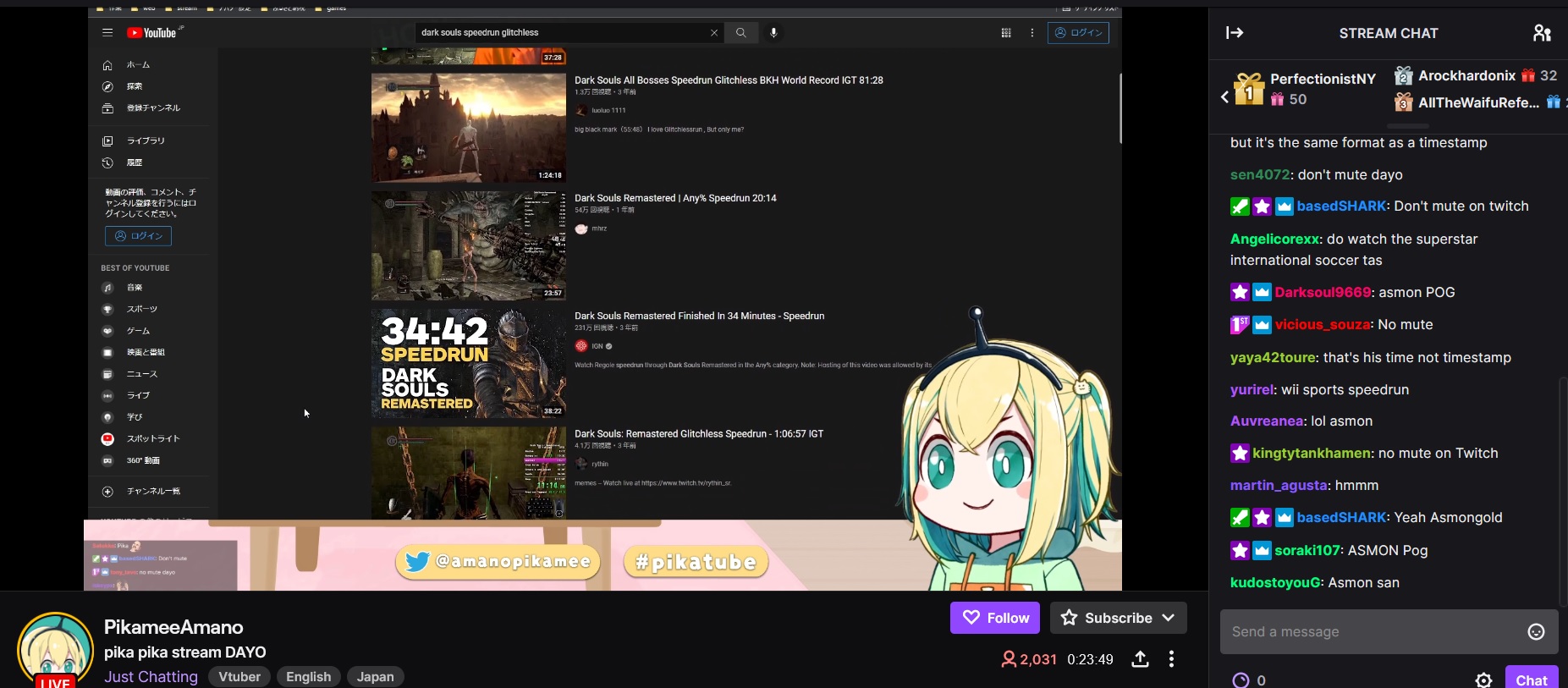The height and width of the screenshot is (688, 1568).
Task: Open the All Bosses BKH World Record thumbnail
Action: (x=469, y=128)
